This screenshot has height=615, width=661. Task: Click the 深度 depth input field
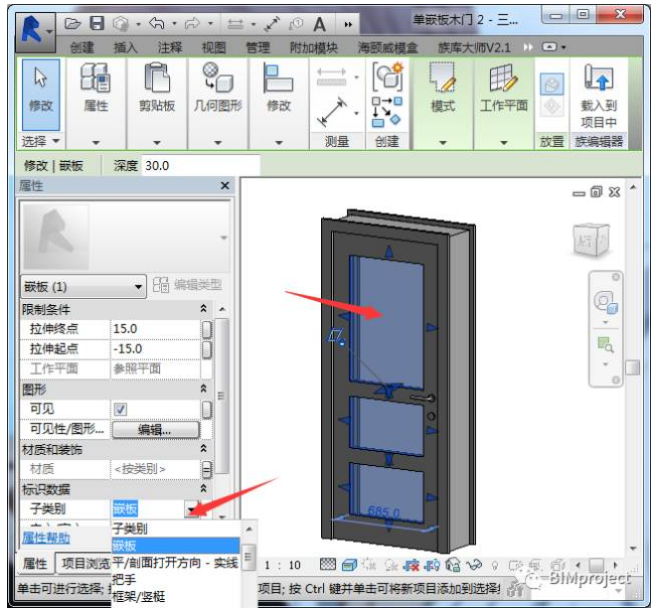tap(199, 165)
